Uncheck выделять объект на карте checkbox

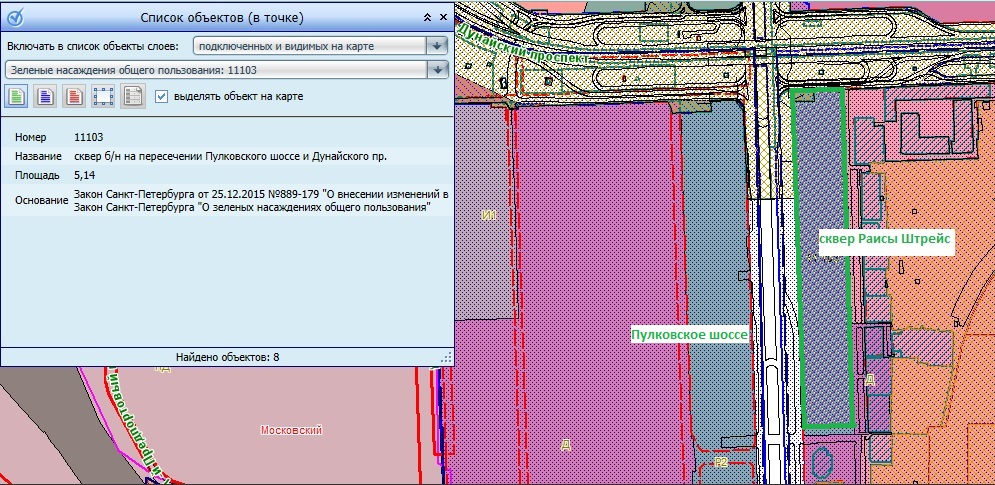(161, 96)
